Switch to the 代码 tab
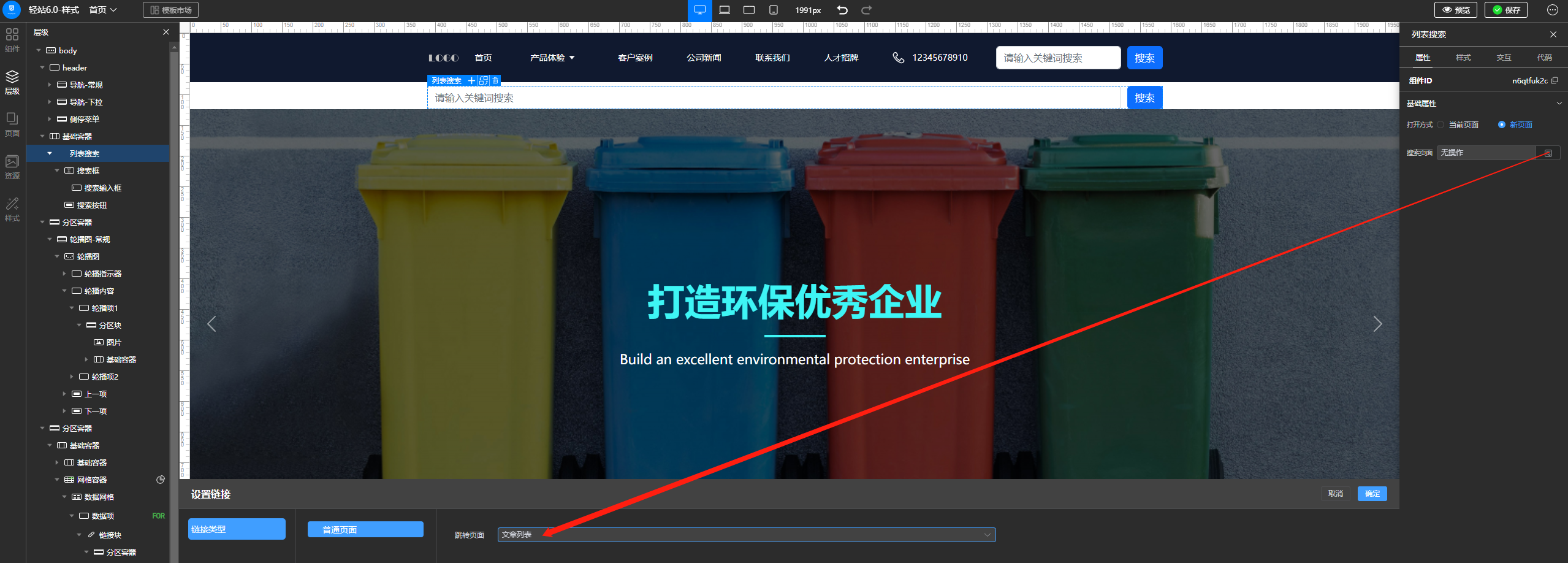1568x563 pixels. [1544, 58]
